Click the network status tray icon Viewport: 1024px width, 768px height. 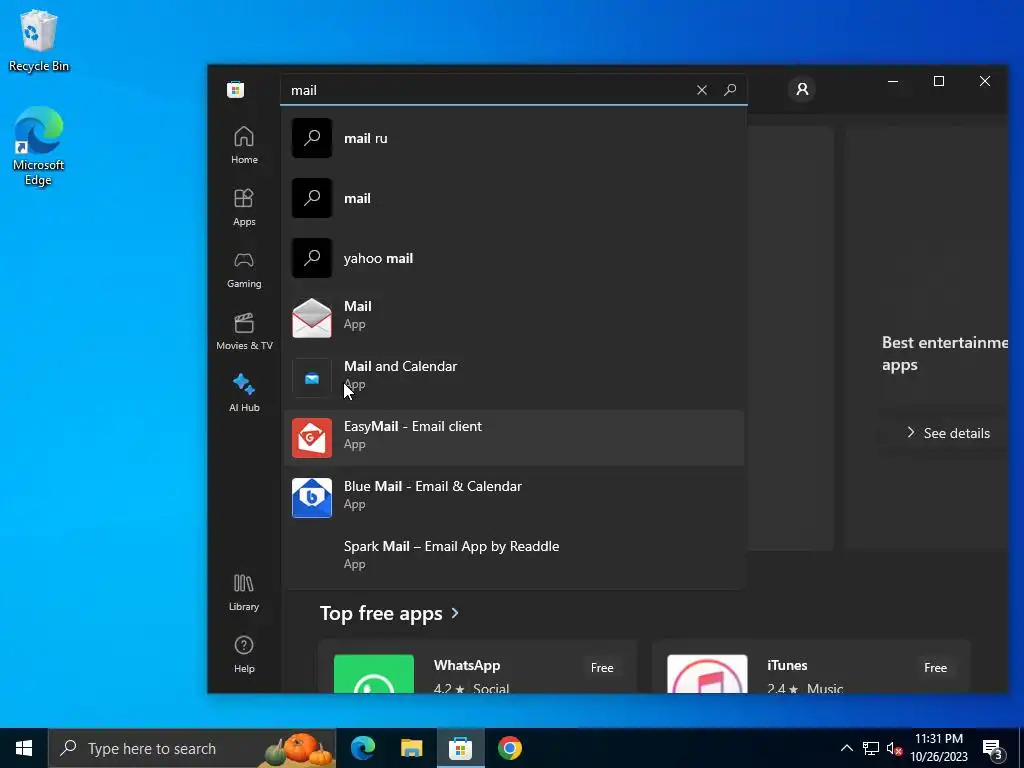click(x=871, y=748)
